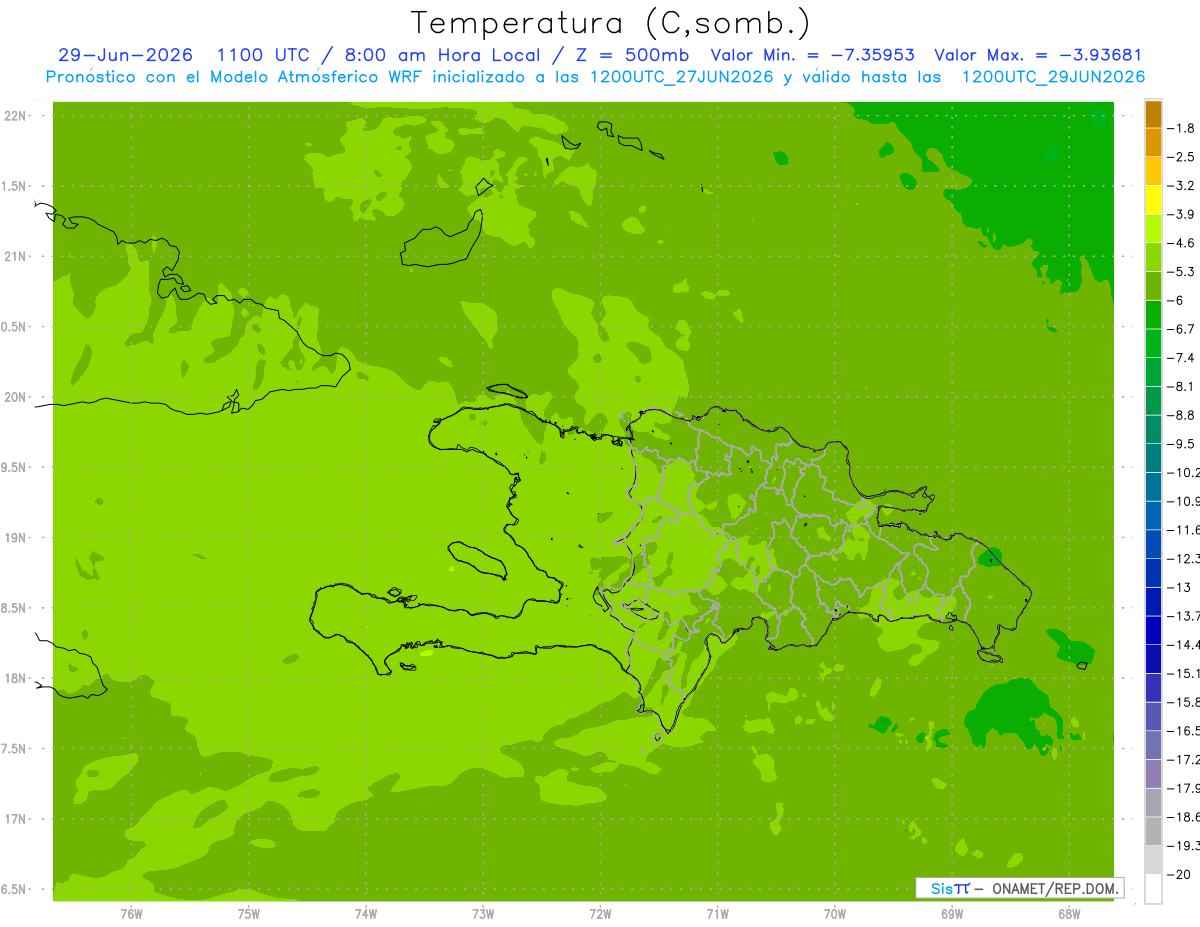Pick the orange swatch above -1.8
The image size is (1200, 927).
click(x=1153, y=114)
